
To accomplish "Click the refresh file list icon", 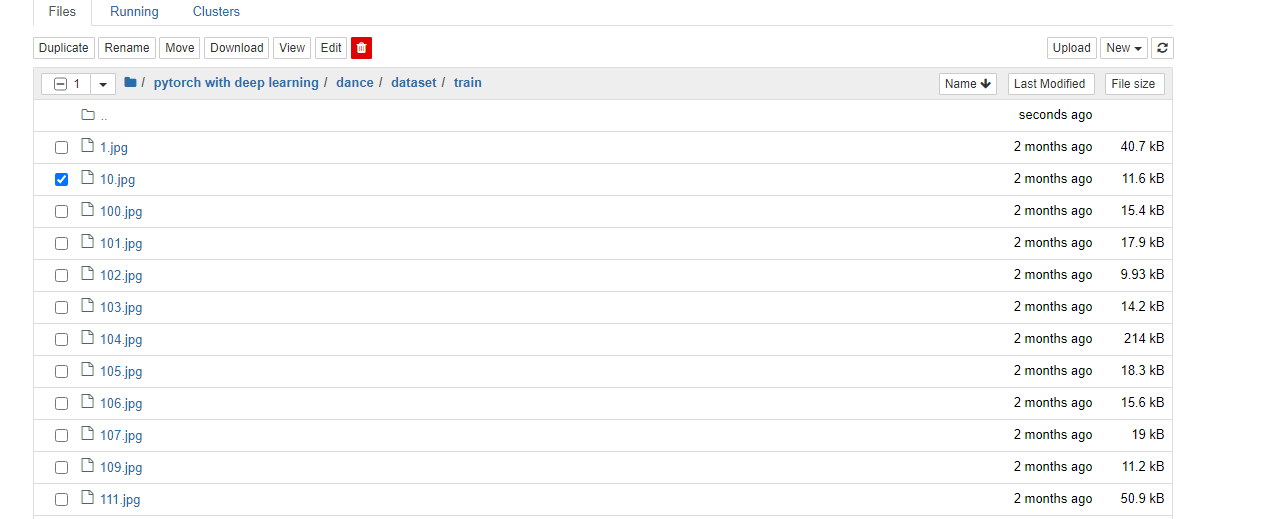I will 1162,48.
